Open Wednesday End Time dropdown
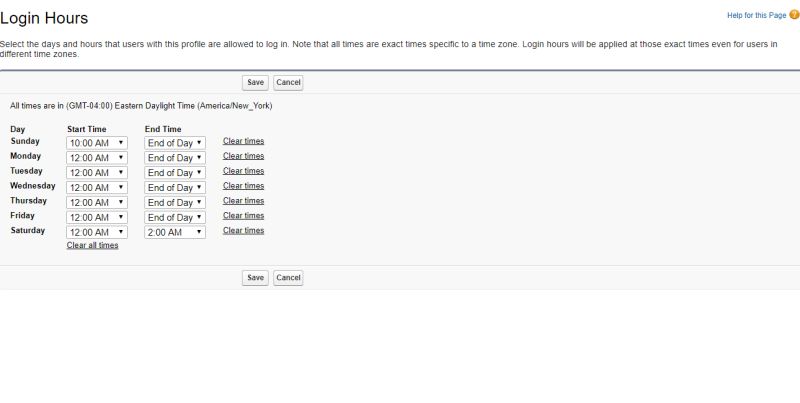 coord(175,187)
